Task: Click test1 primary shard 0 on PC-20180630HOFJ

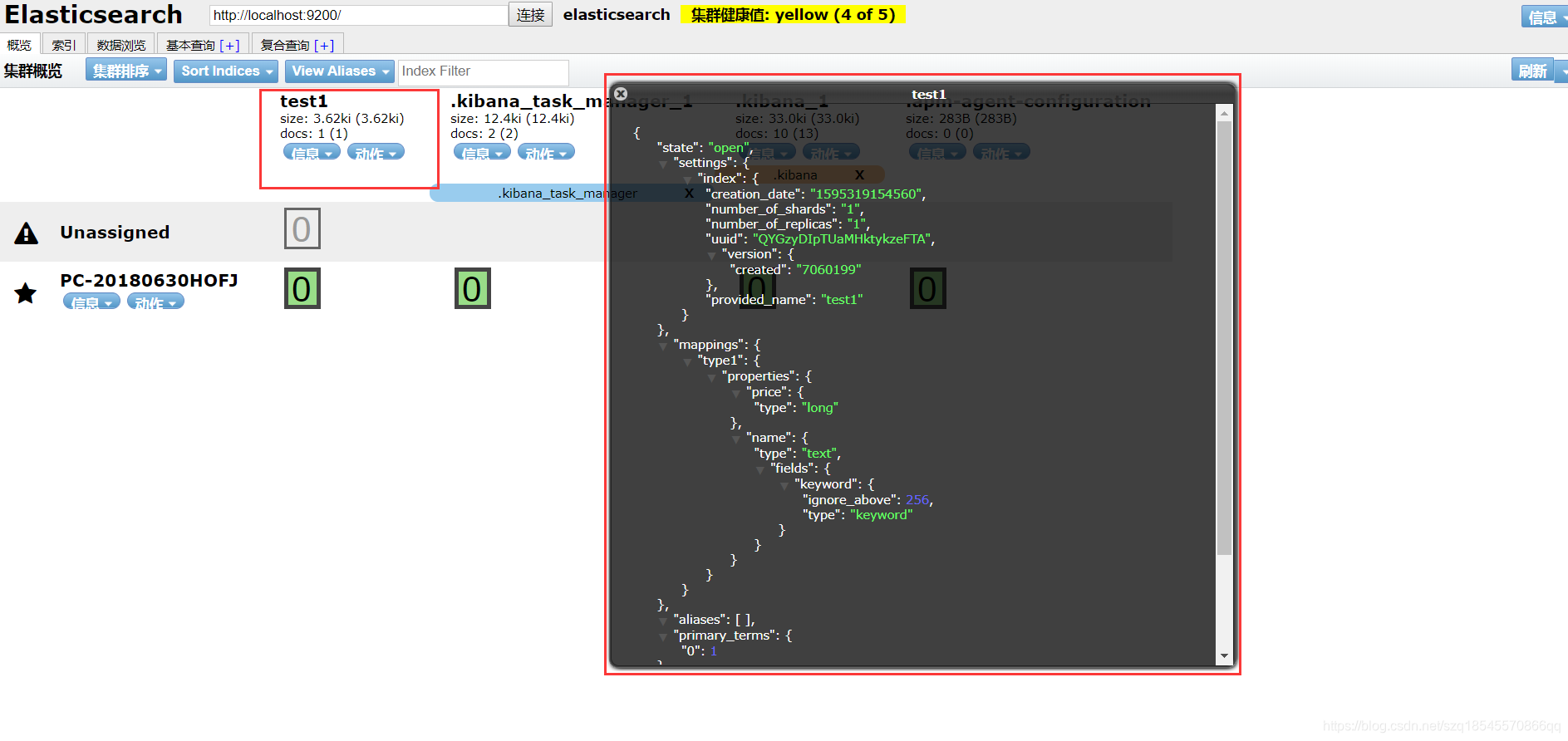Action: [302, 289]
